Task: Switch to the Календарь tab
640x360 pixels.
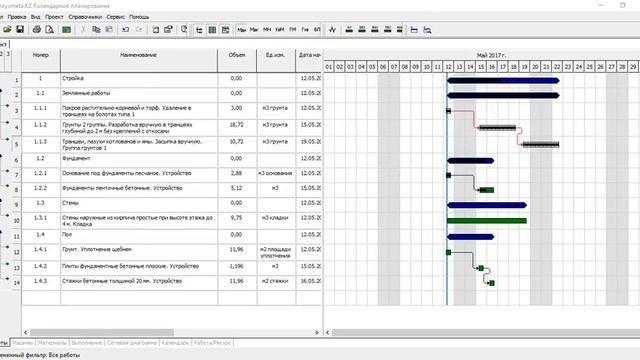Action: tap(175, 343)
